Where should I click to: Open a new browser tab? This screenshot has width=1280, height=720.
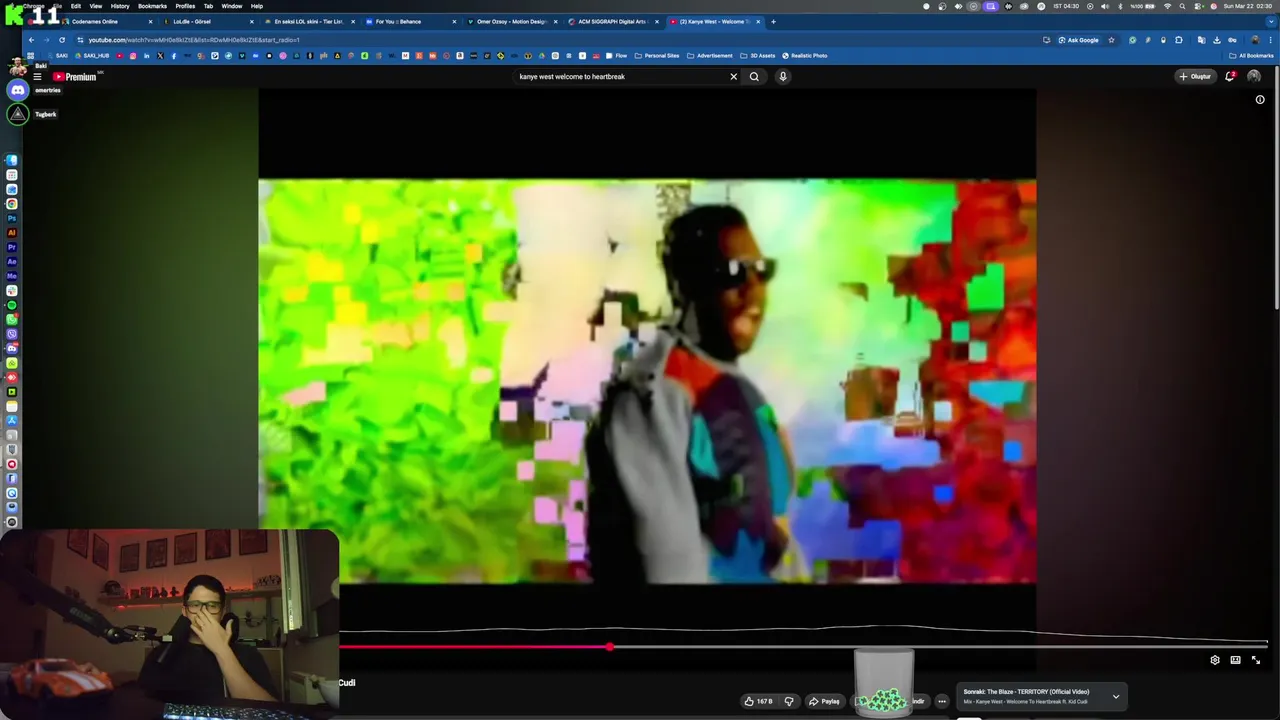[x=773, y=21]
